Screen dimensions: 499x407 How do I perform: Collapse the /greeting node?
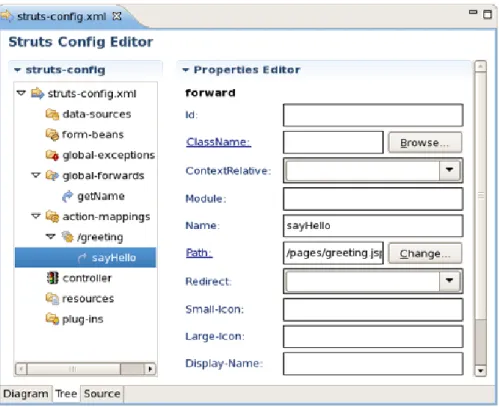pyautogui.click(x=51, y=237)
